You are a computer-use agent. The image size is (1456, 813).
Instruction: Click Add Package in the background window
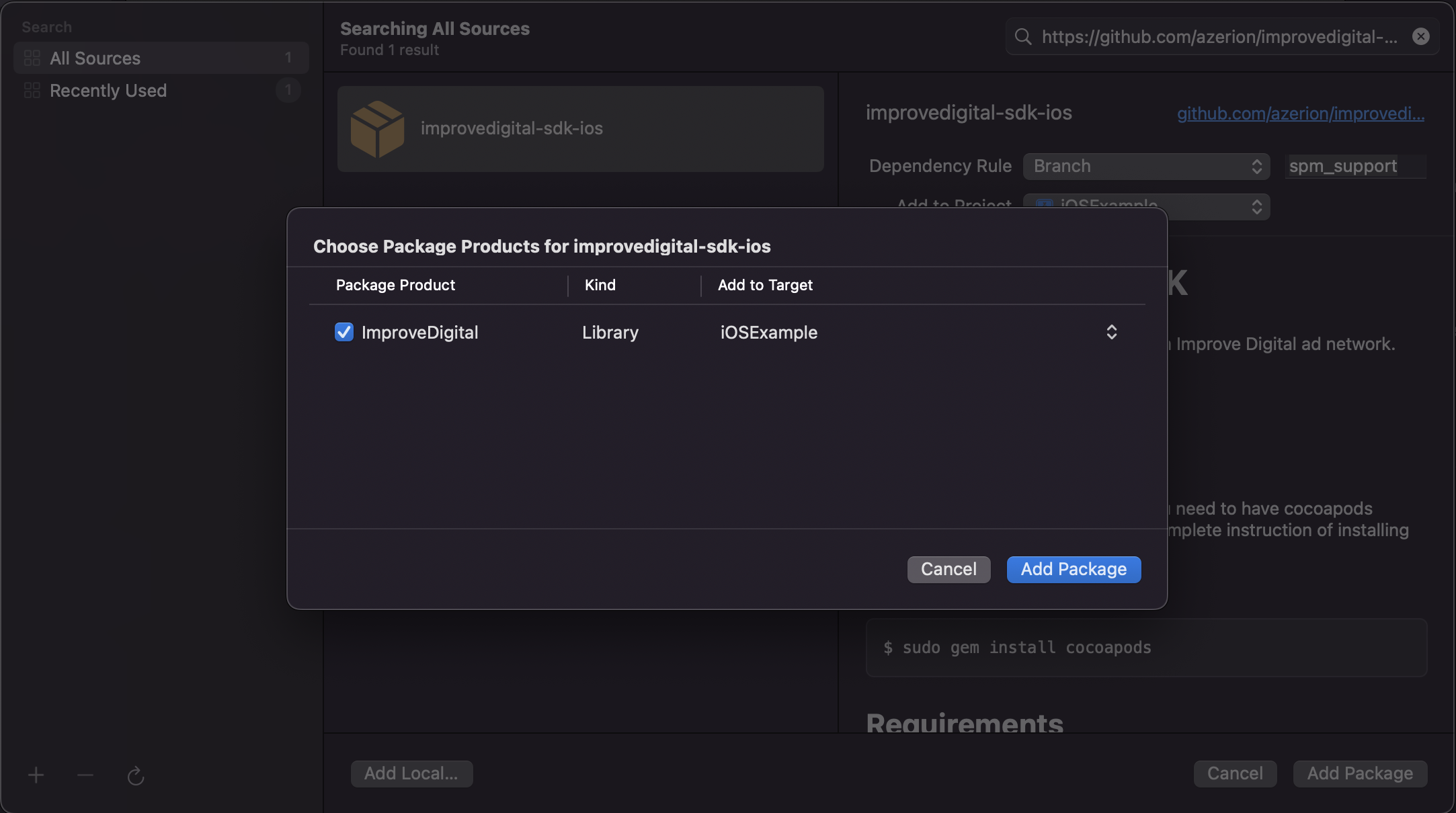(1360, 773)
